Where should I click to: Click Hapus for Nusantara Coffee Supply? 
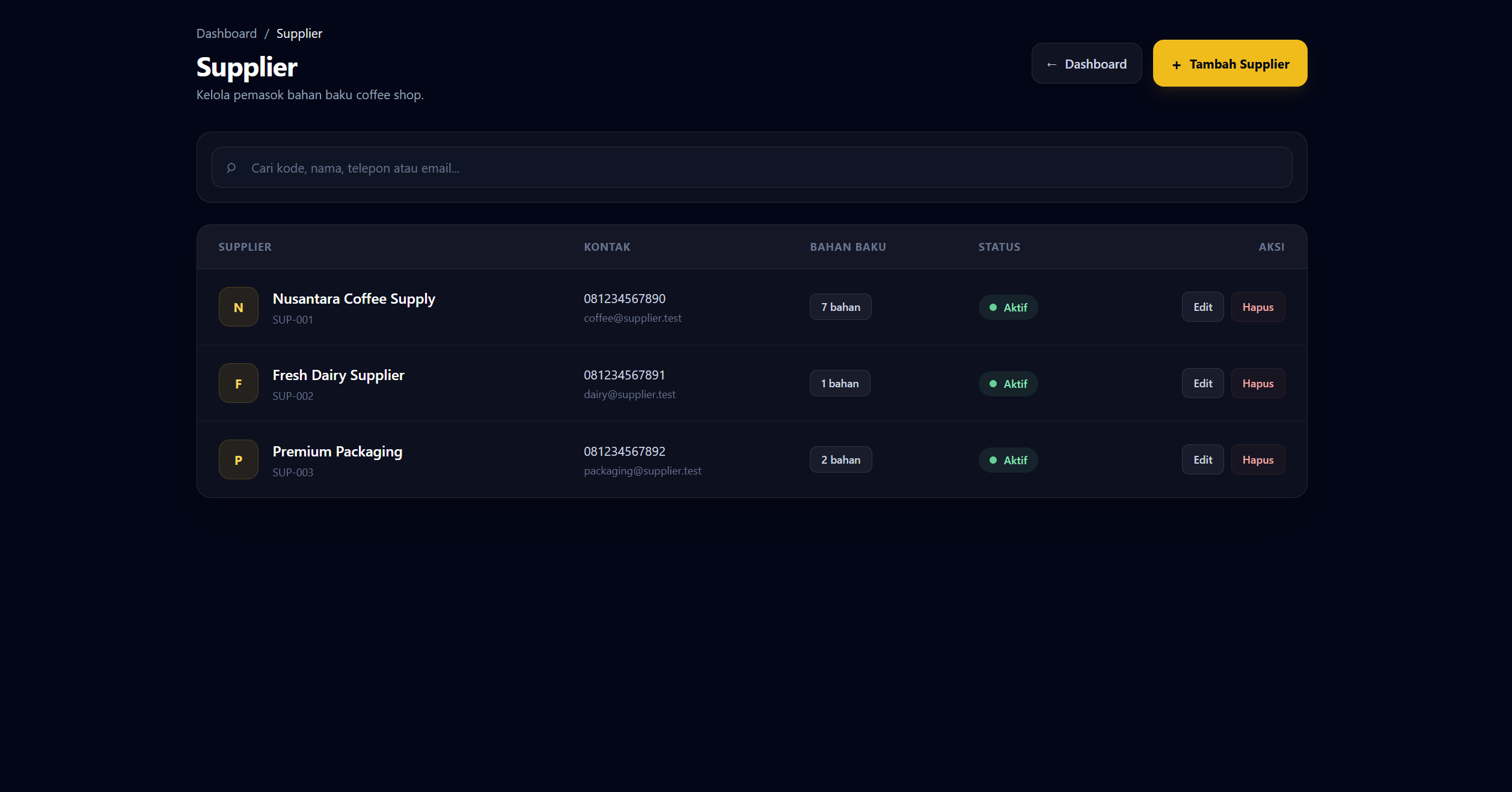[x=1258, y=307]
